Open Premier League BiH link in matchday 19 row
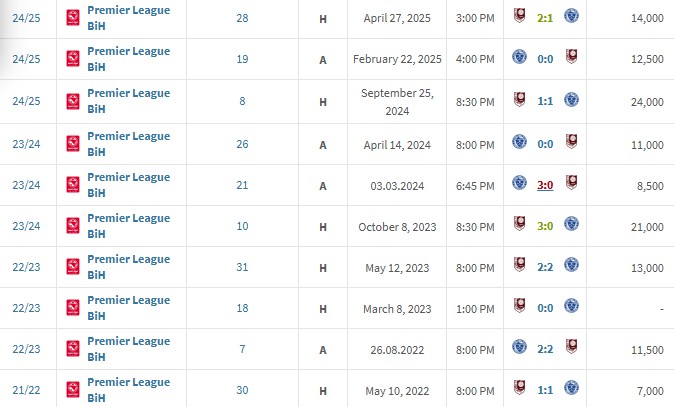Viewport: 674px width, 407px height. (x=129, y=59)
